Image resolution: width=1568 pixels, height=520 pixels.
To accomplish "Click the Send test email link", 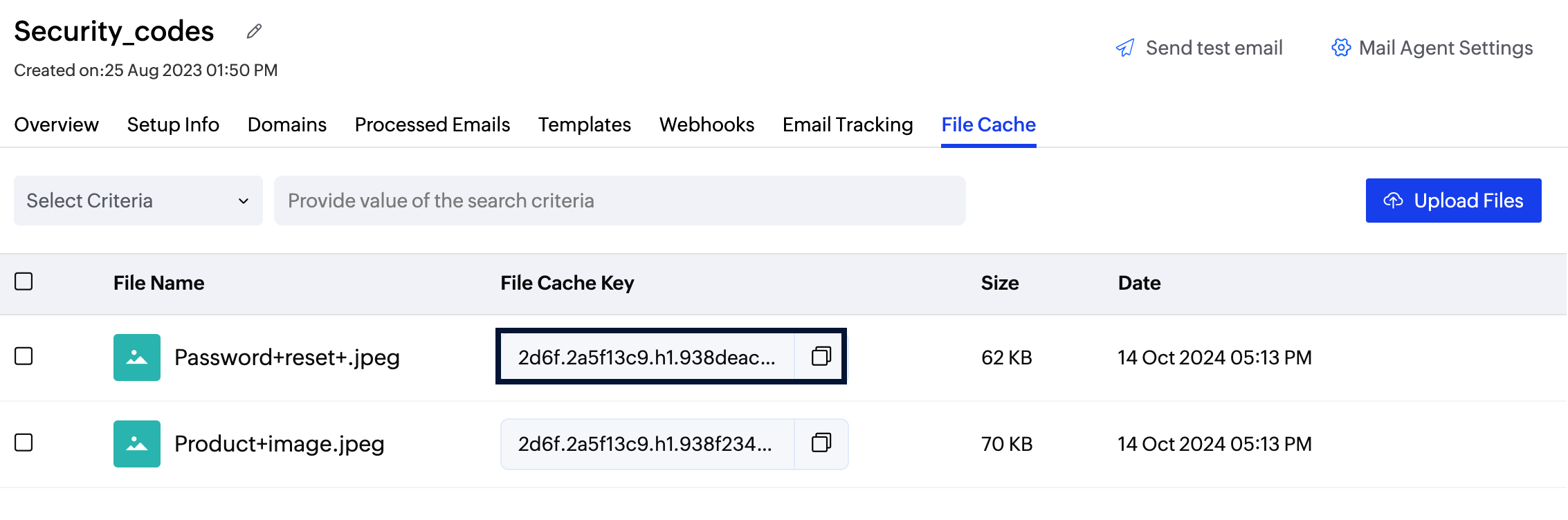I will [x=1214, y=48].
